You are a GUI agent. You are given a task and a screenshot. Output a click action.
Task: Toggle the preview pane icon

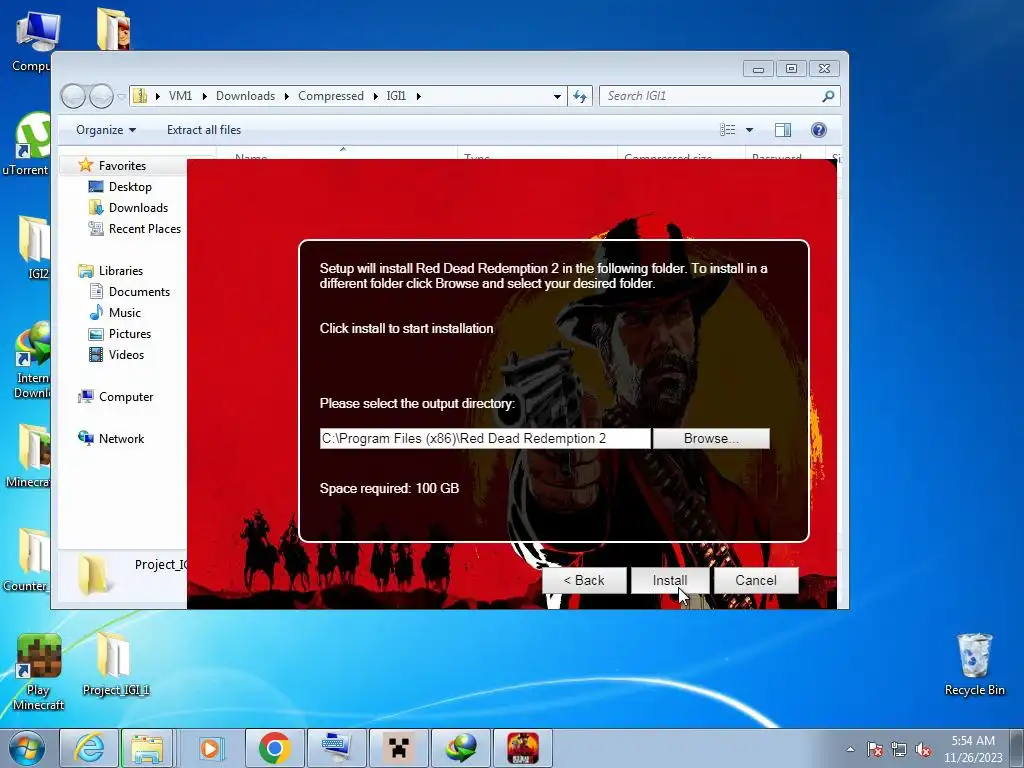click(x=783, y=130)
